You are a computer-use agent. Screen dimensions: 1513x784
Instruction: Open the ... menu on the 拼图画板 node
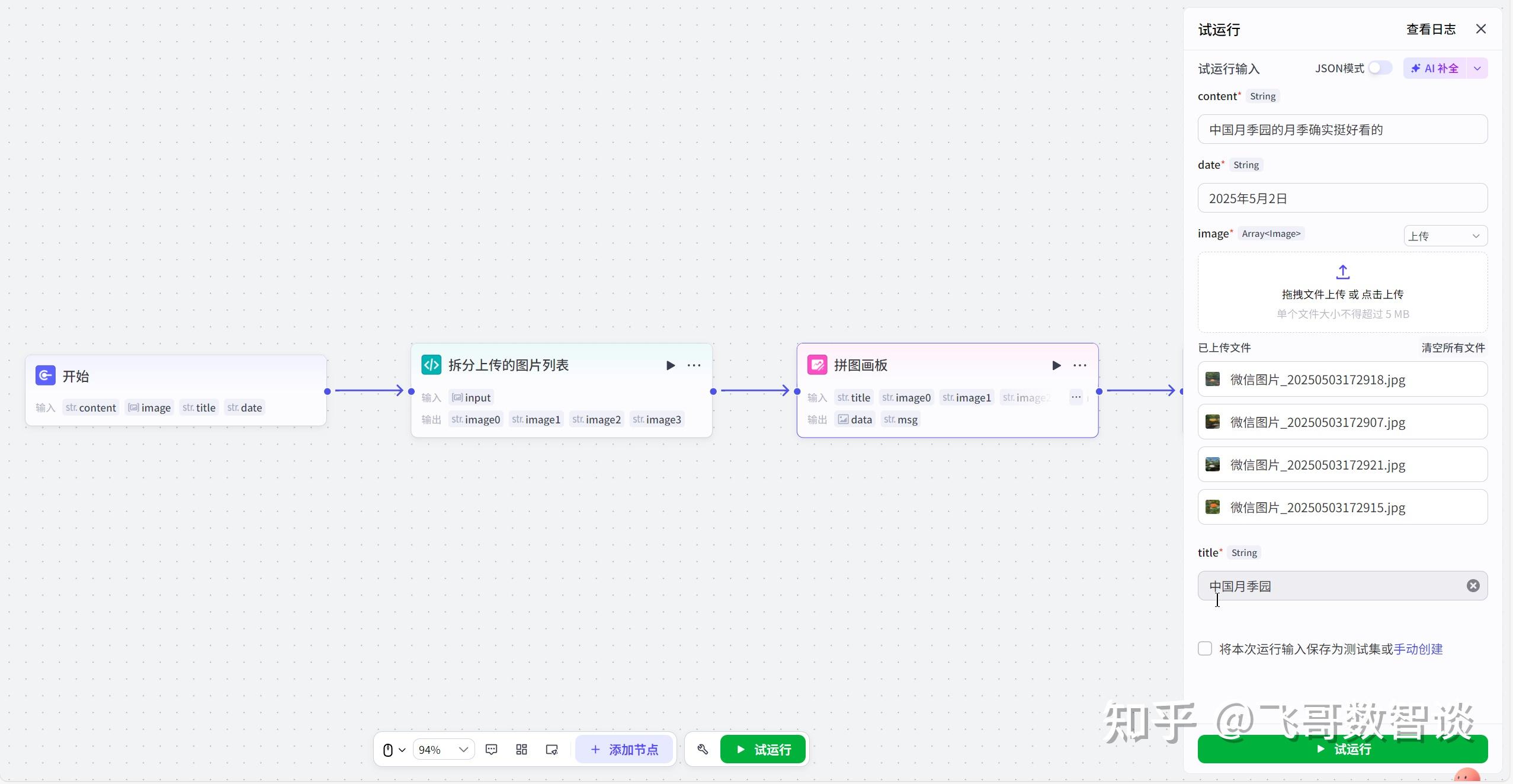point(1079,365)
